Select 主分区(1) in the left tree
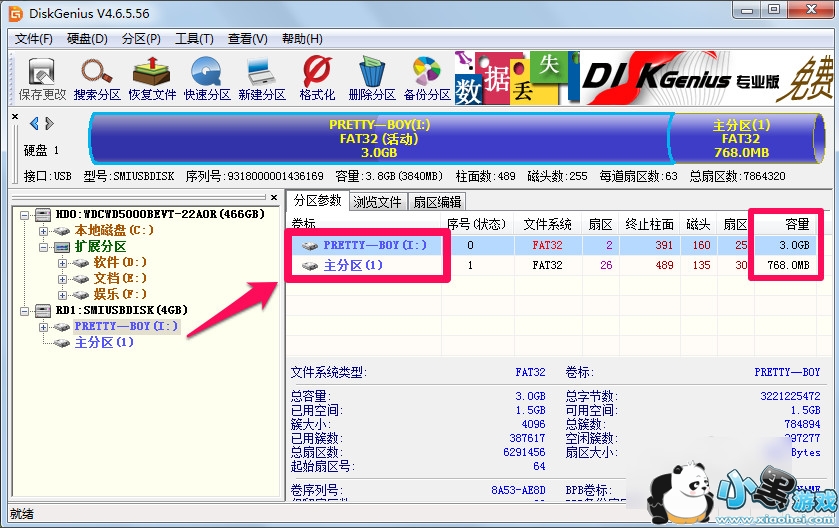 coord(104,342)
